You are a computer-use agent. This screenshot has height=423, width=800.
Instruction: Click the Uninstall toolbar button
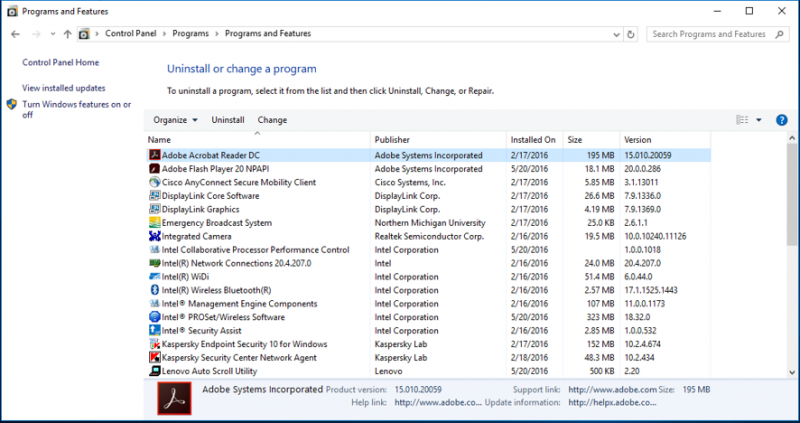pyautogui.click(x=228, y=120)
